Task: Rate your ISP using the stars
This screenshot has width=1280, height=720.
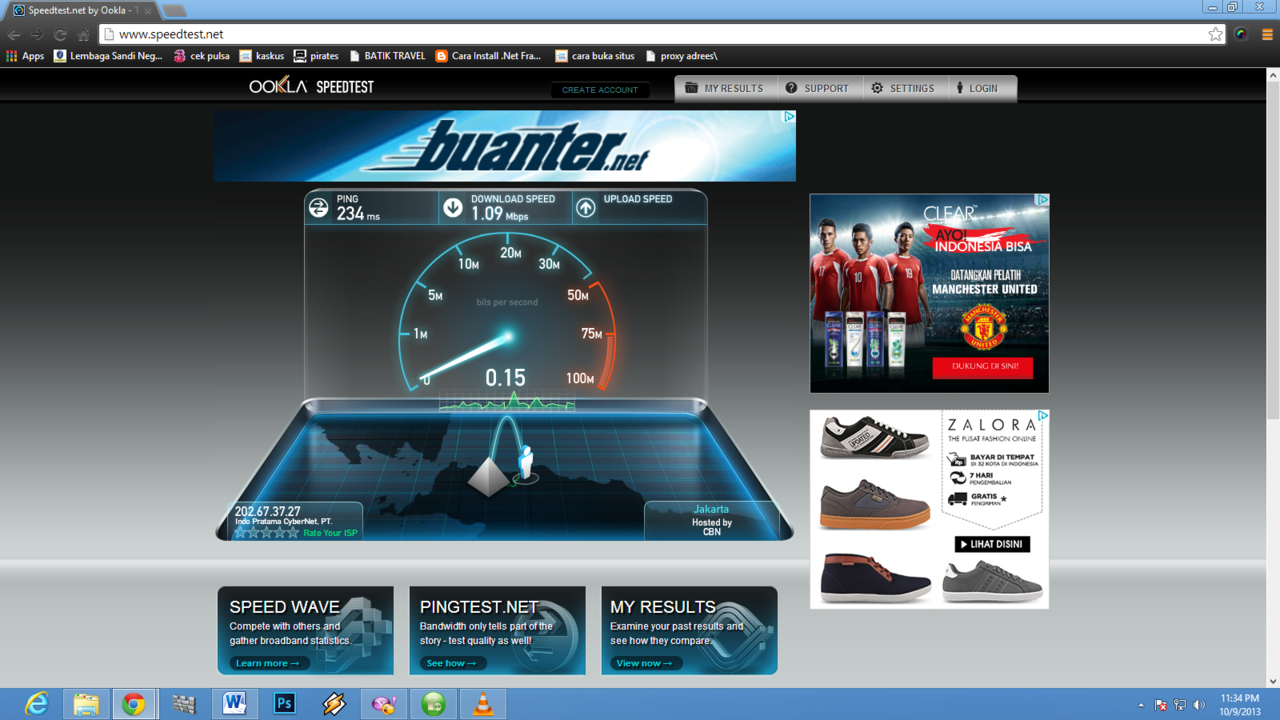Action: click(x=267, y=533)
